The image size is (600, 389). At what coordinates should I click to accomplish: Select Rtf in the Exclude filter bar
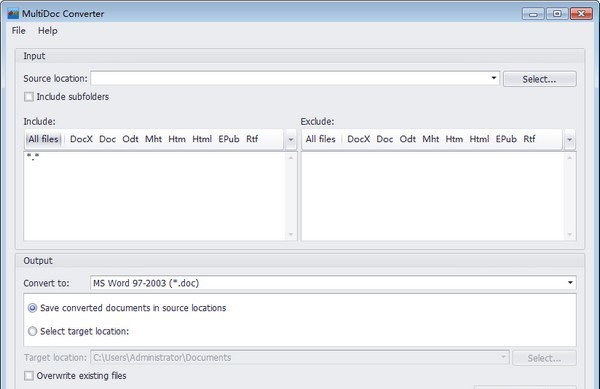pos(529,139)
